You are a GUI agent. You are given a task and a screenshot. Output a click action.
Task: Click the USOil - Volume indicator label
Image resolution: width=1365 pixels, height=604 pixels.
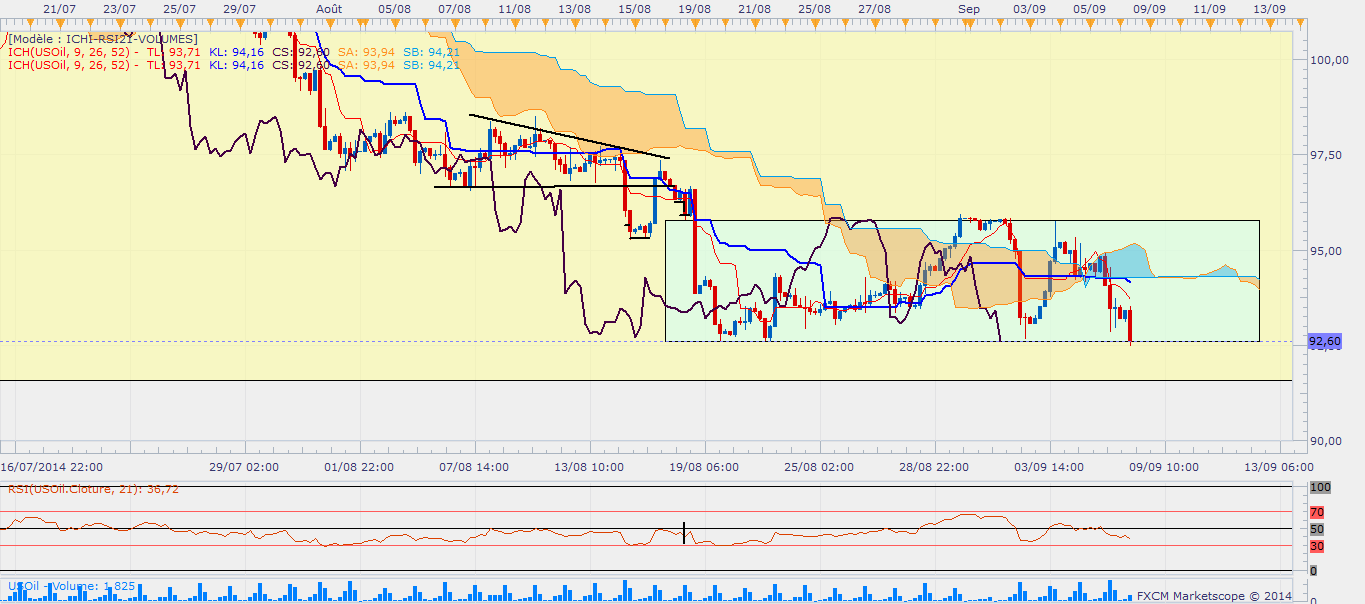click(72, 586)
